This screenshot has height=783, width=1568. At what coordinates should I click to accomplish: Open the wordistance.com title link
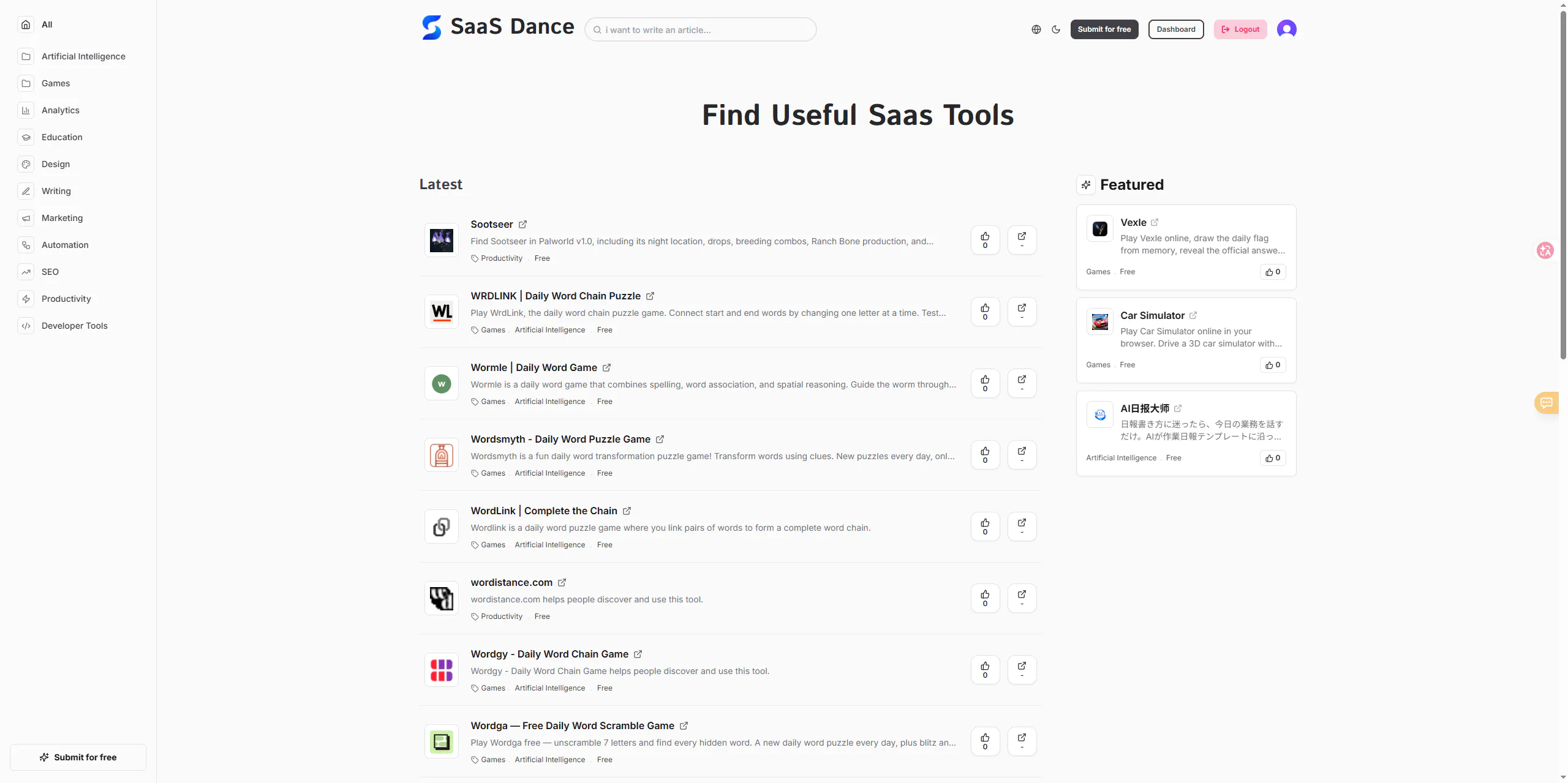point(511,582)
